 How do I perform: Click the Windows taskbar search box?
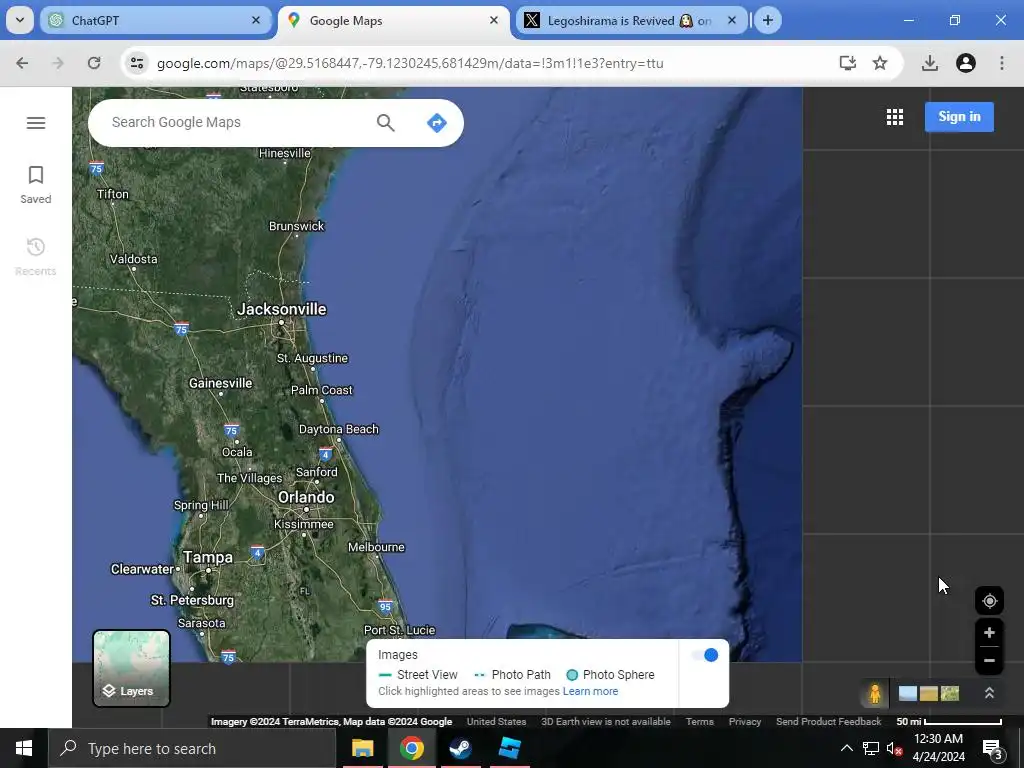[192, 748]
